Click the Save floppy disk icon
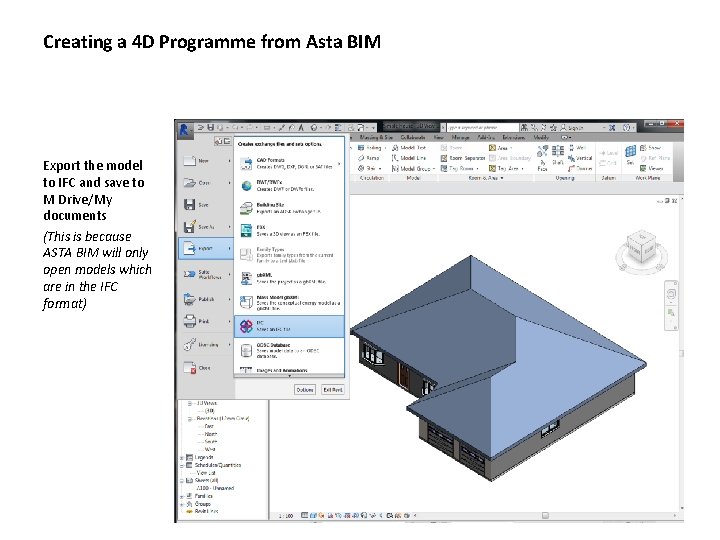This screenshot has width=720, height=540. 190,204
